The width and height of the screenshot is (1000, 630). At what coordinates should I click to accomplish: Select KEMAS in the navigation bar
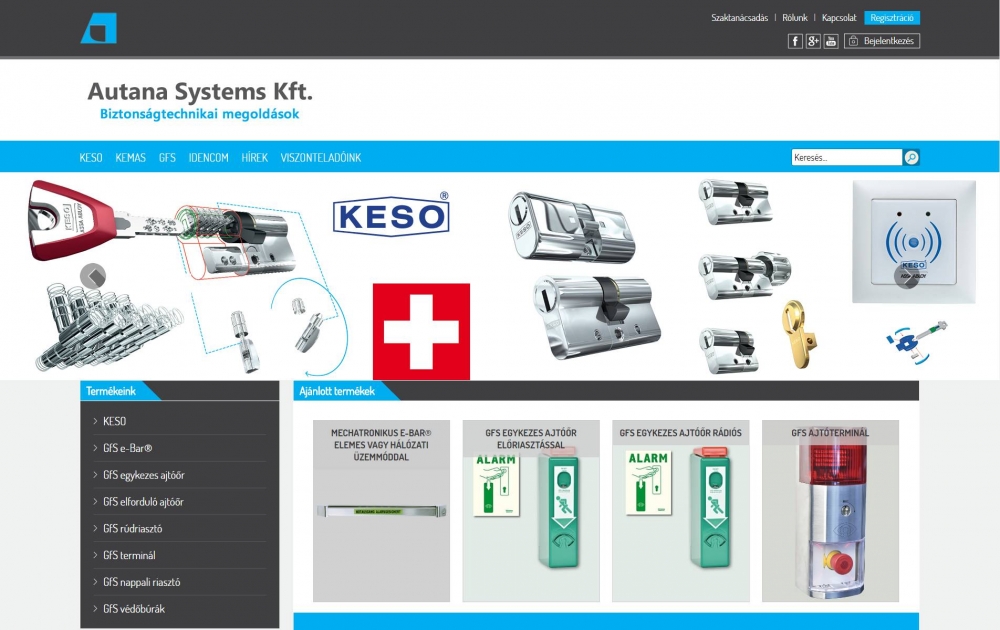pos(131,158)
